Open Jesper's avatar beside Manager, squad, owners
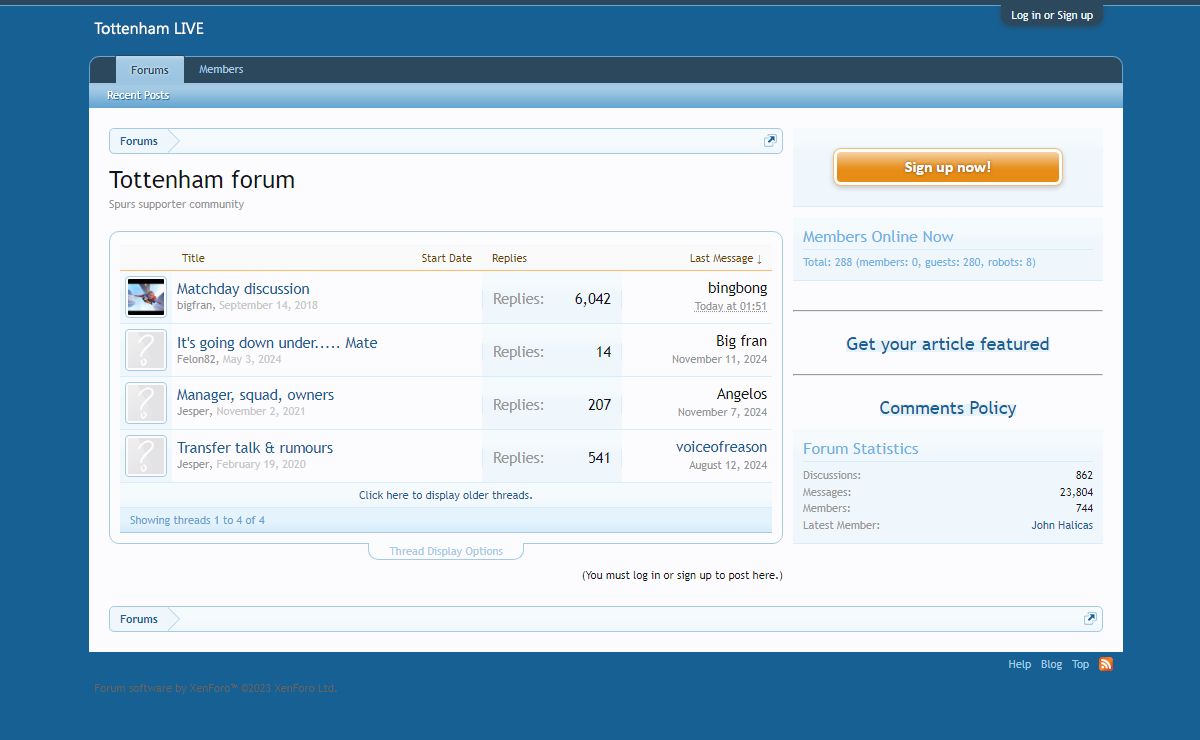 [146, 403]
